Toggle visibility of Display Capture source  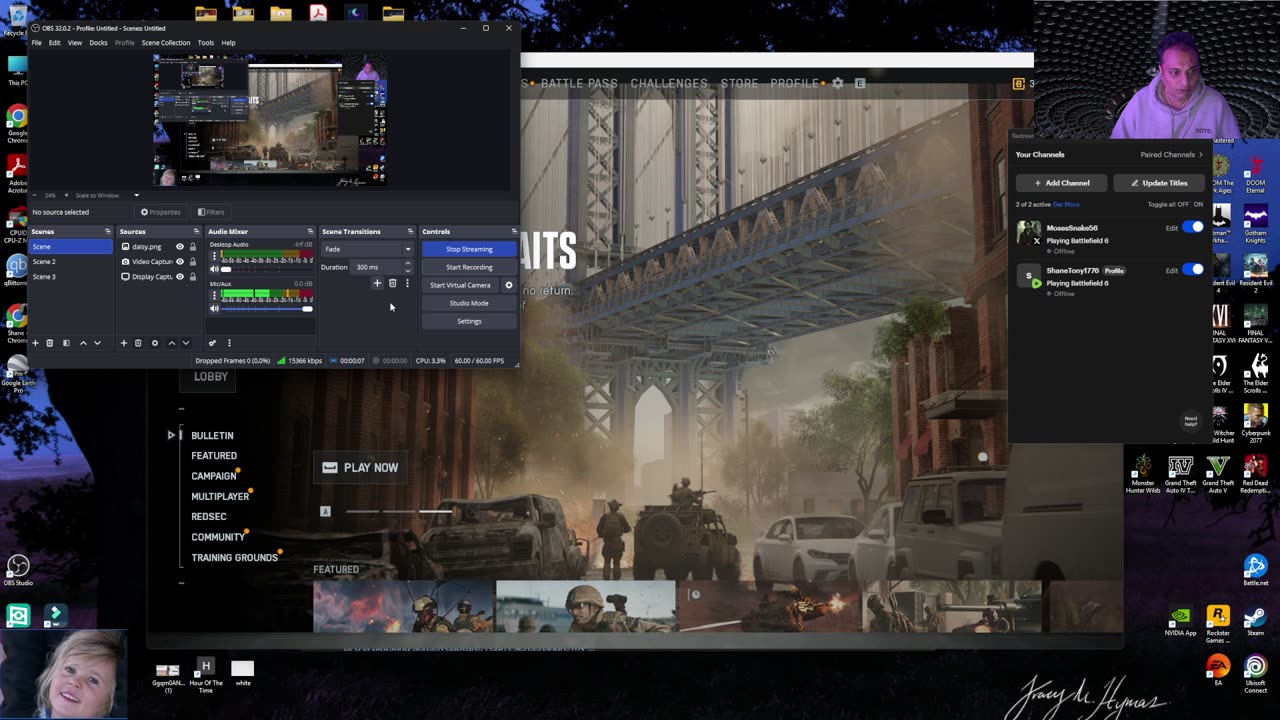click(180, 277)
